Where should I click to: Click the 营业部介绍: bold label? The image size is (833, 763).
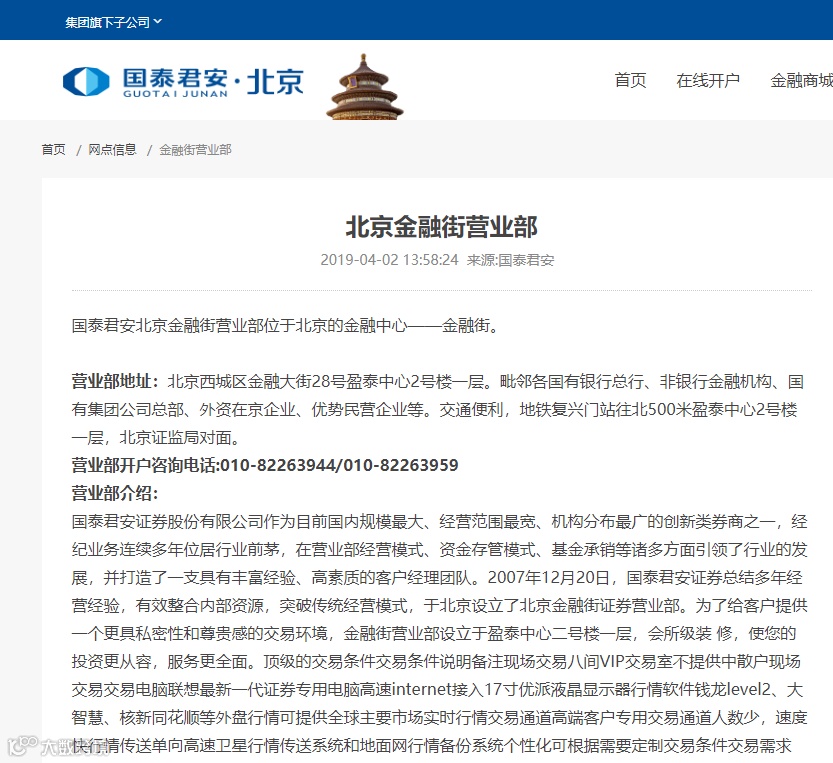point(115,493)
